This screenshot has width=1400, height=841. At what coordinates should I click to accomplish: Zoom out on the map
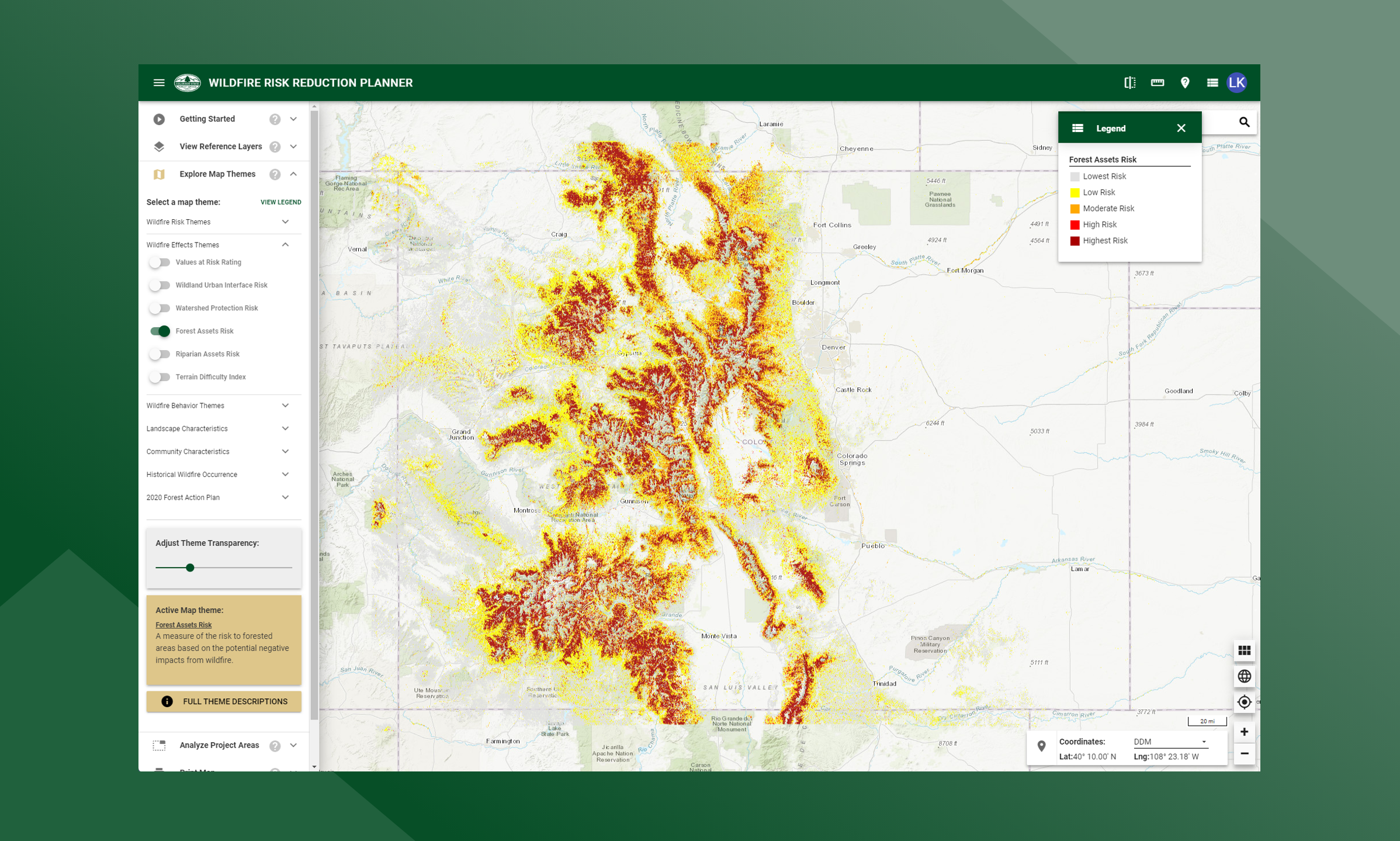1245,754
